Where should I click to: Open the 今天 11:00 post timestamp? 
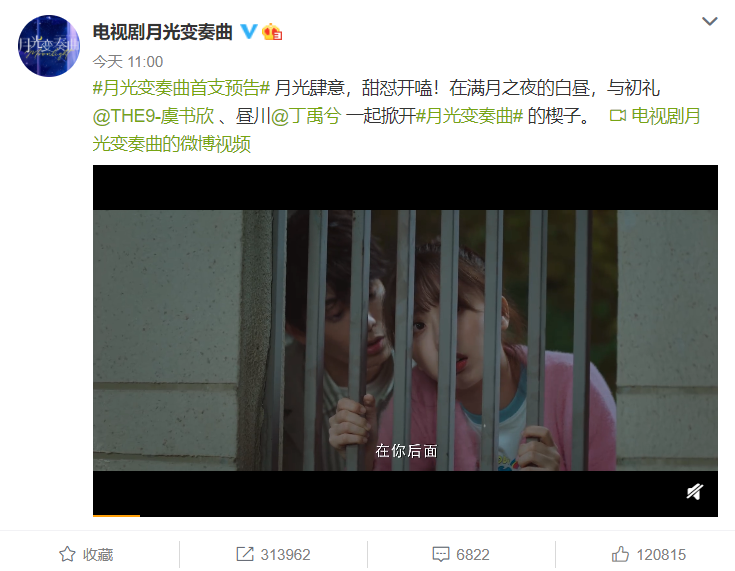point(128,61)
